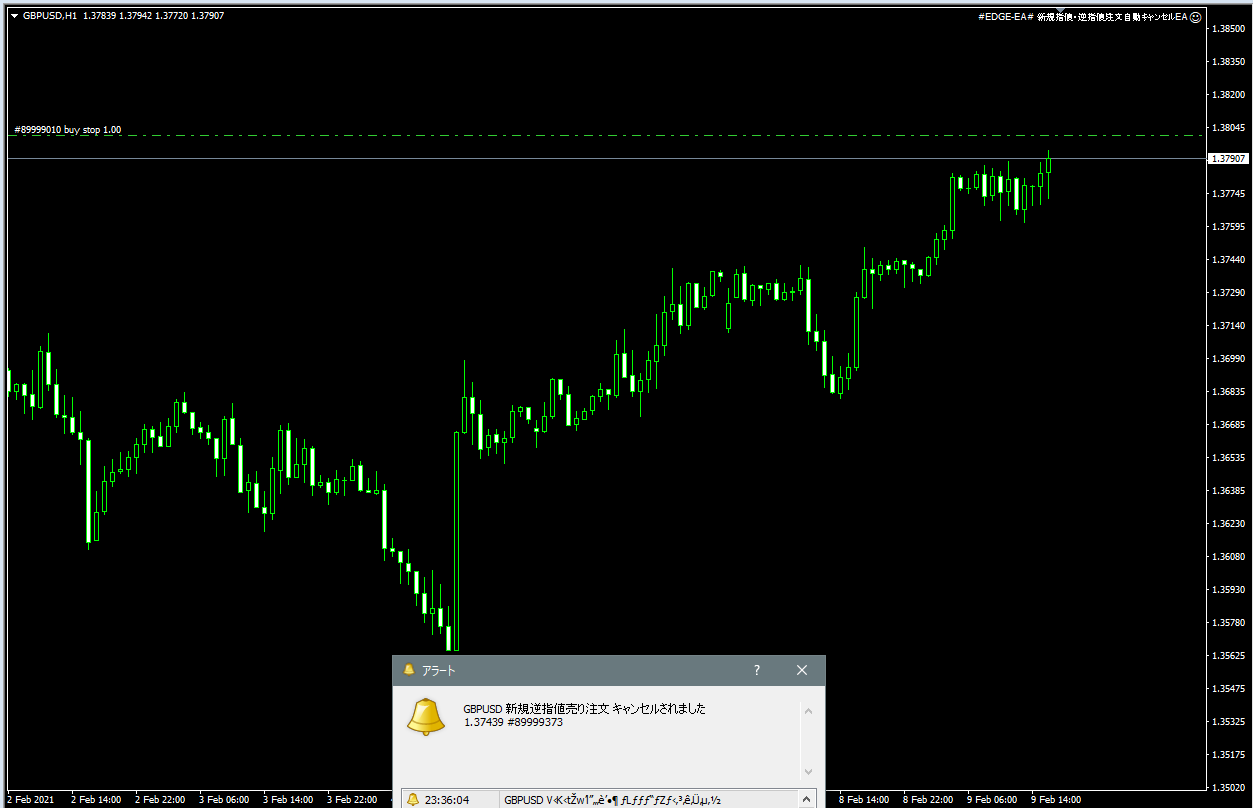Click the '8 Feb 22:00' time axis label

[928, 800]
